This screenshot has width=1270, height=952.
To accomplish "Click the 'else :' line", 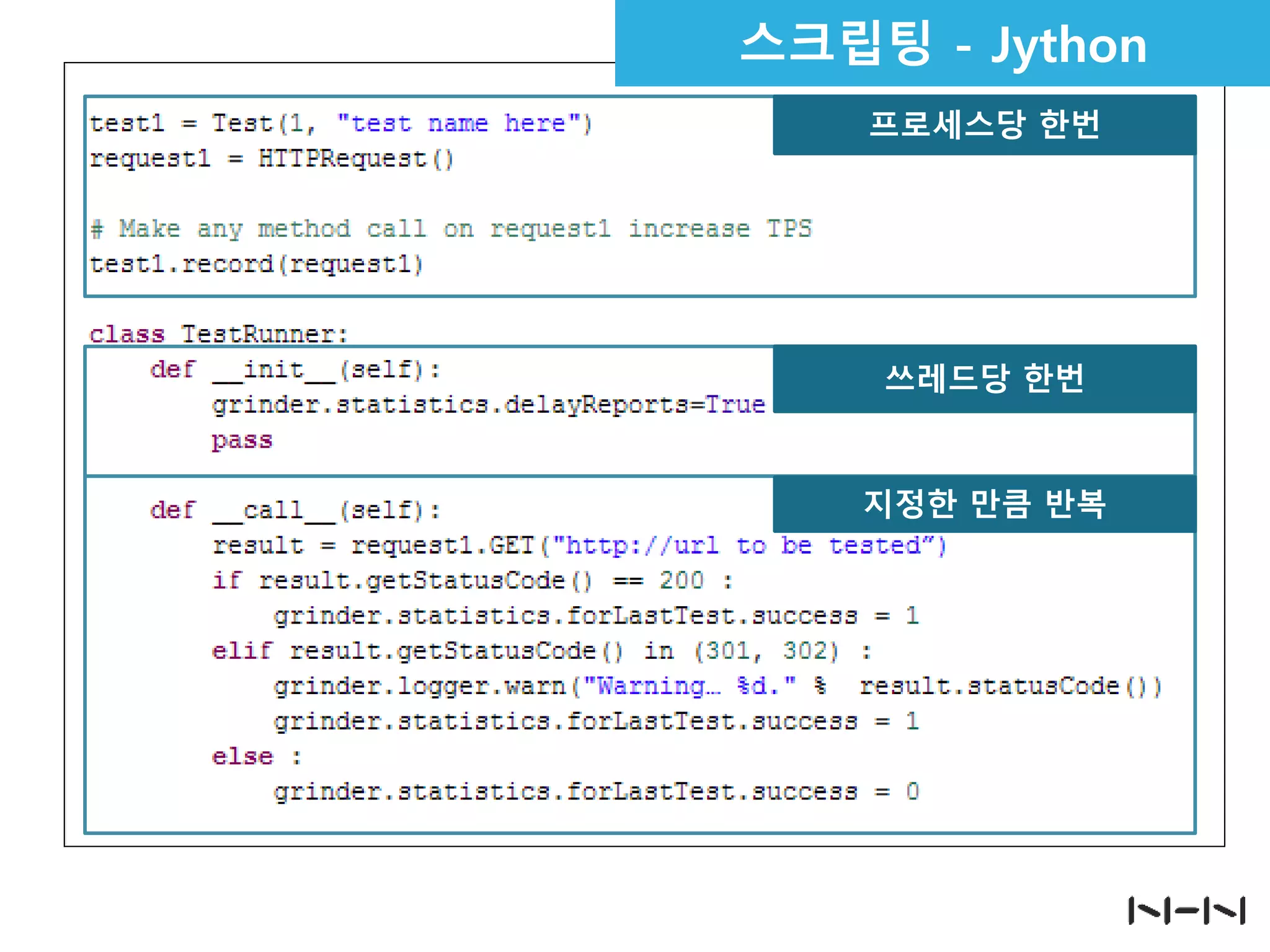I will coord(257,757).
